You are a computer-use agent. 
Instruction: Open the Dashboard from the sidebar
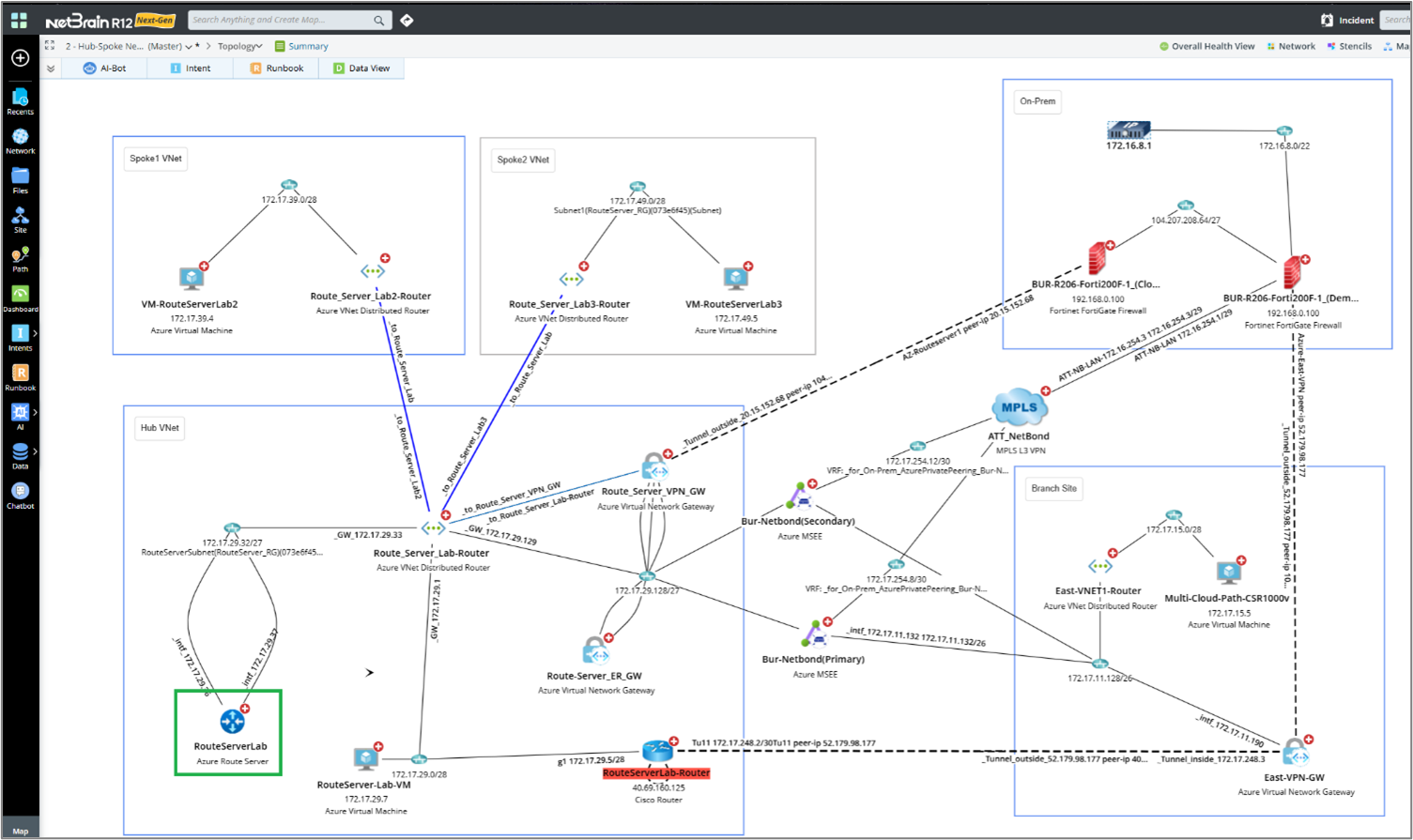20,298
